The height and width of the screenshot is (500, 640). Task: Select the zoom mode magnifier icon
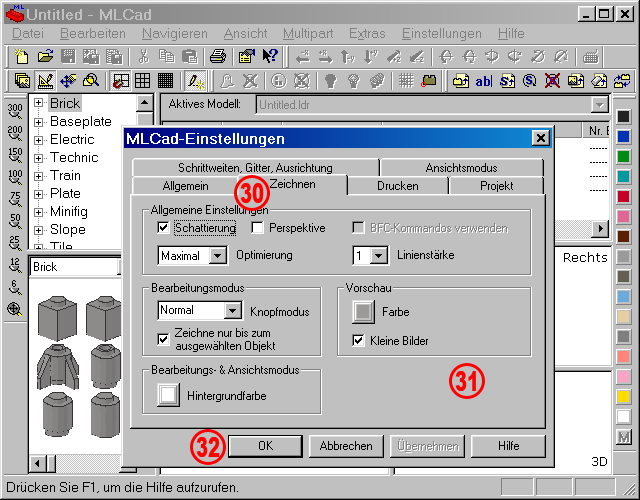(91, 80)
